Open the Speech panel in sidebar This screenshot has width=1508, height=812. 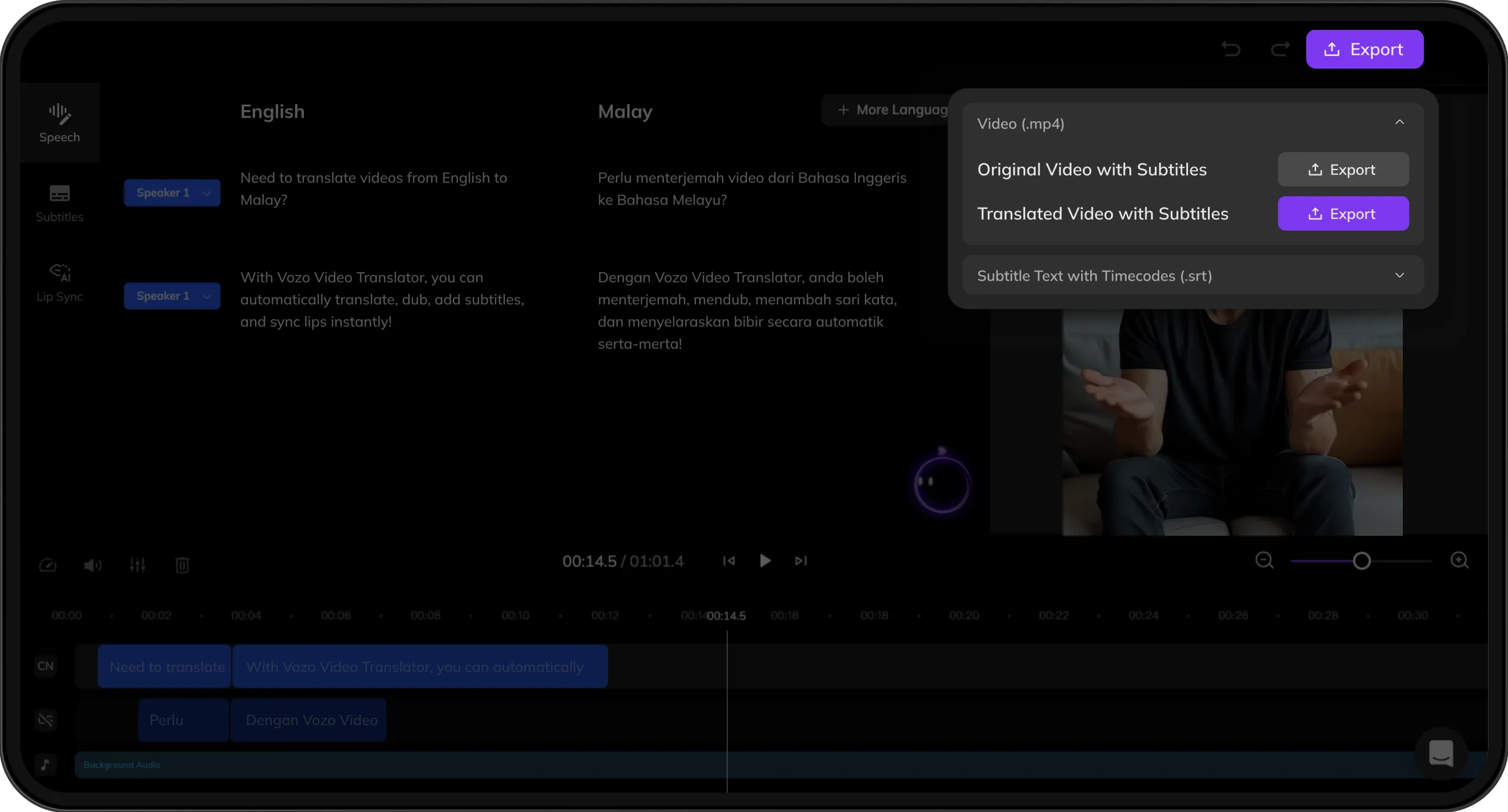60,123
